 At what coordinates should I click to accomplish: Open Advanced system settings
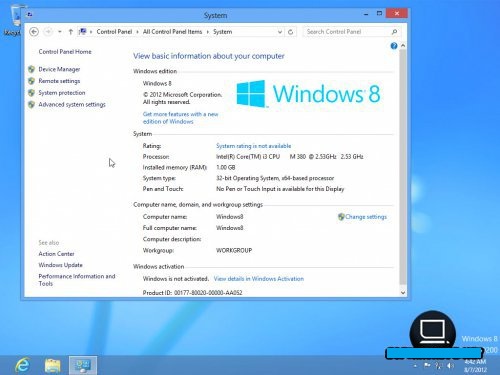pyautogui.click(x=72, y=105)
